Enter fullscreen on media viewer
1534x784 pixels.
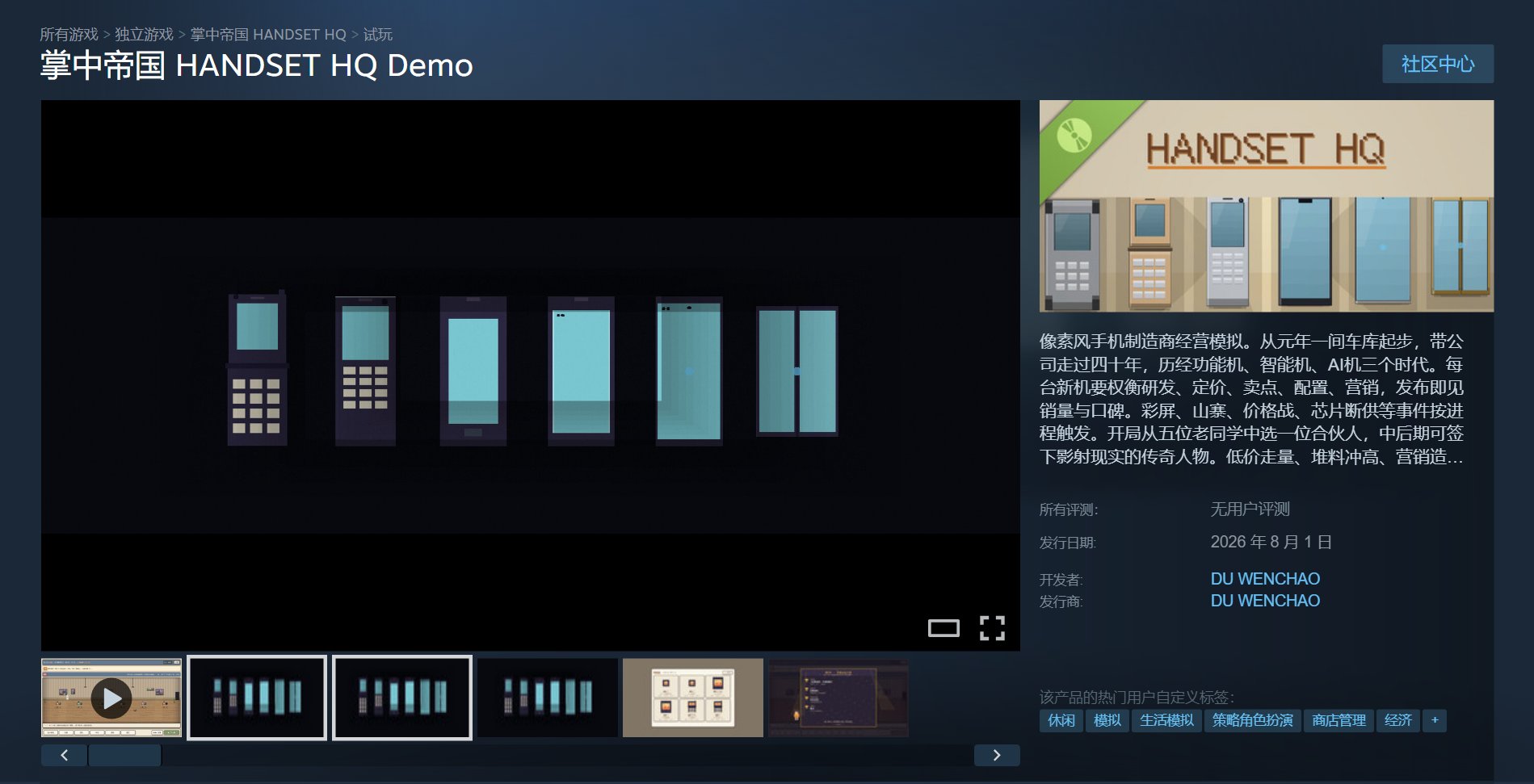992,628
